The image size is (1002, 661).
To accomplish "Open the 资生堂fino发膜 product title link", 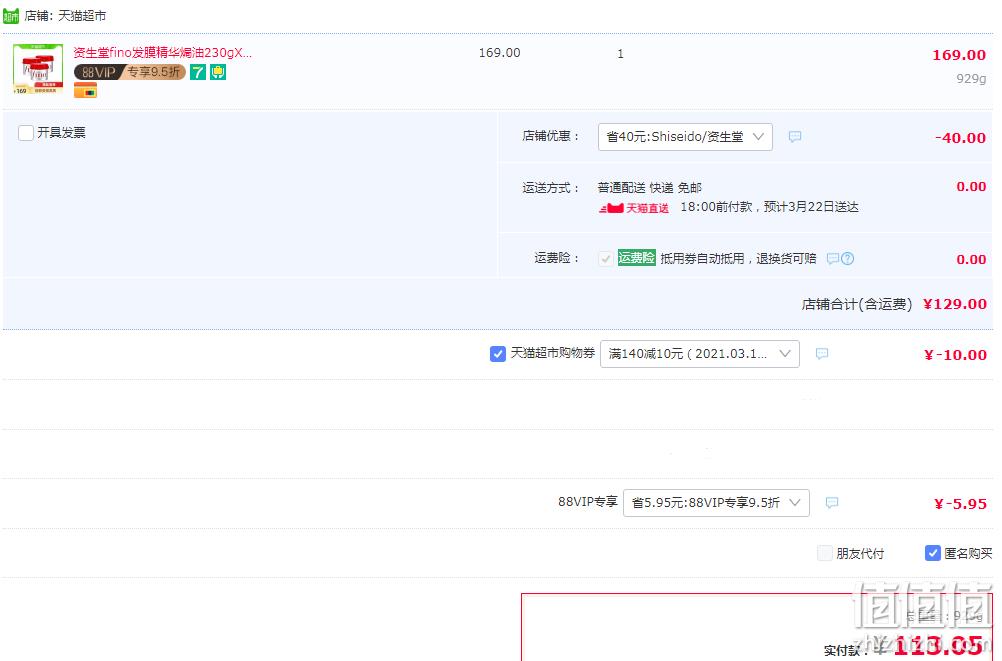I will click(162, 52).
